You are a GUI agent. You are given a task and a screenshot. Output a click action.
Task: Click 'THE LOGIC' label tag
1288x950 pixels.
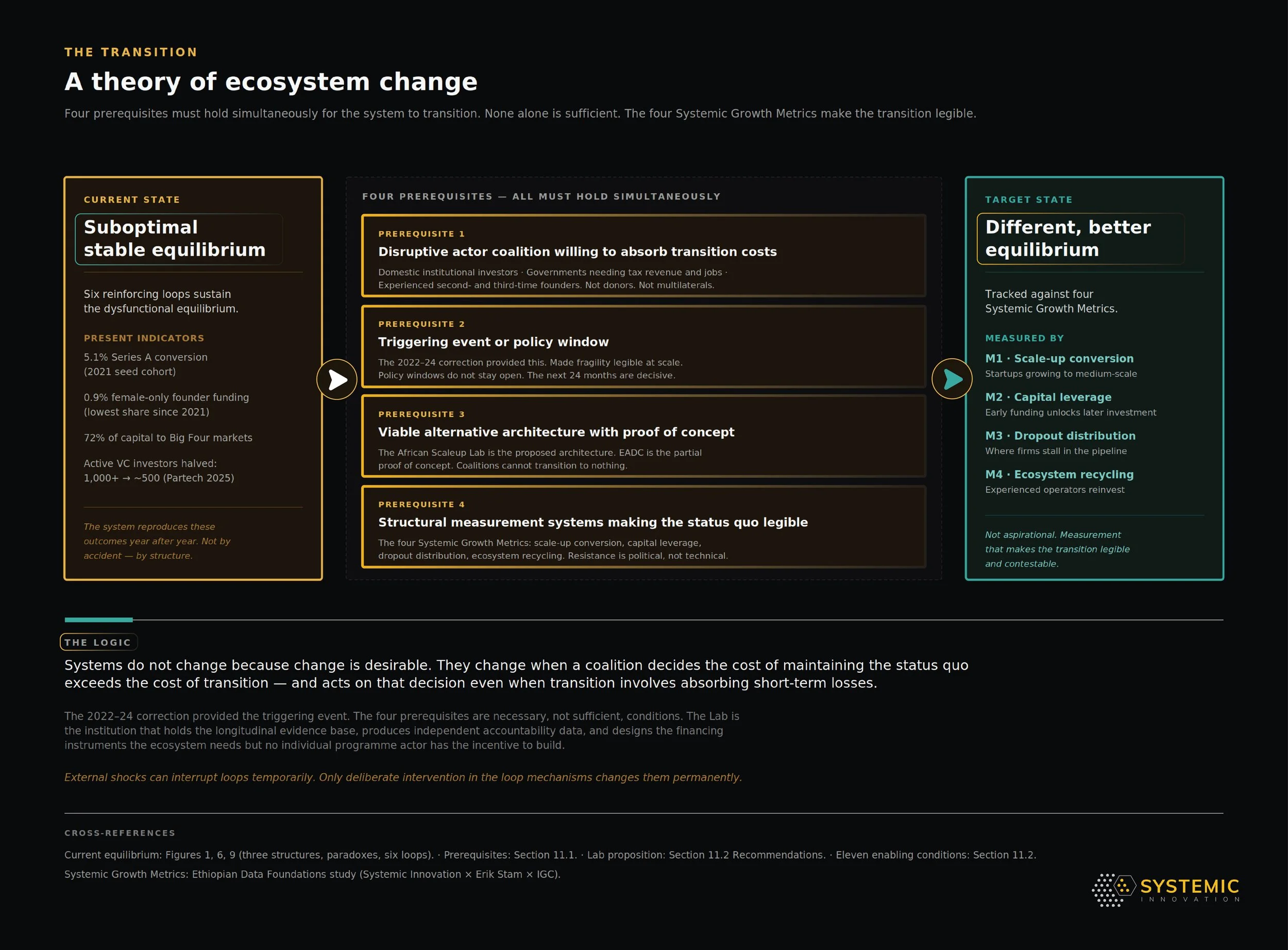tap(99, 642)
